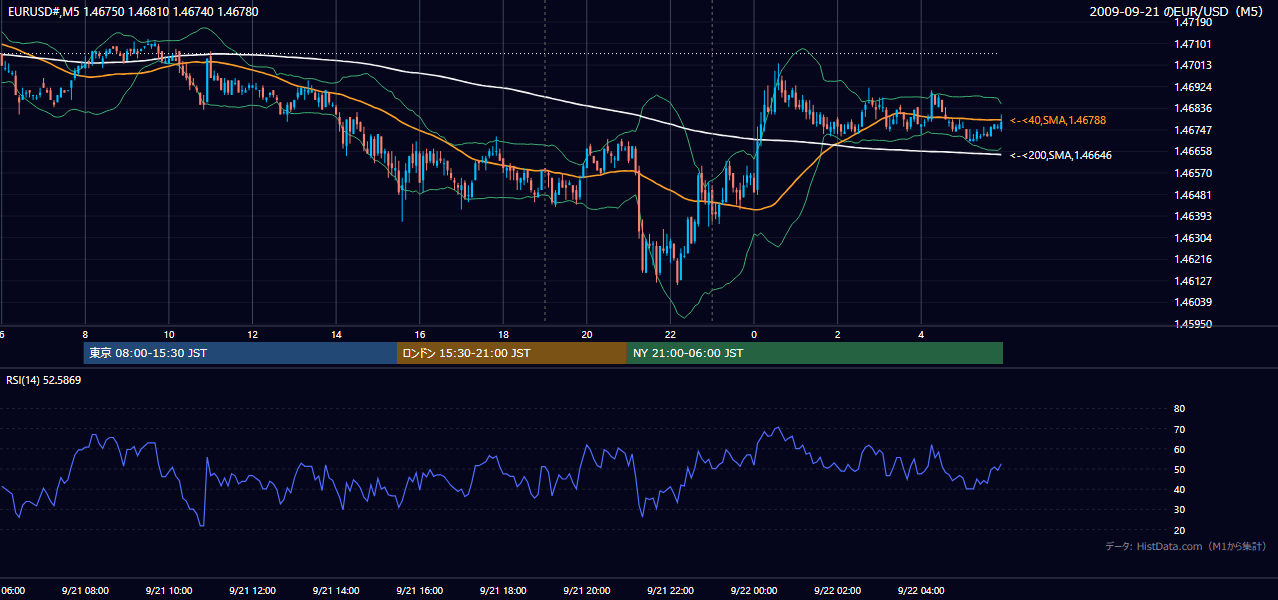Click the 9/21 18:00 time label
Viewport: 1278px width, 600px height.
pyautogui.click(x=503, y=591)
